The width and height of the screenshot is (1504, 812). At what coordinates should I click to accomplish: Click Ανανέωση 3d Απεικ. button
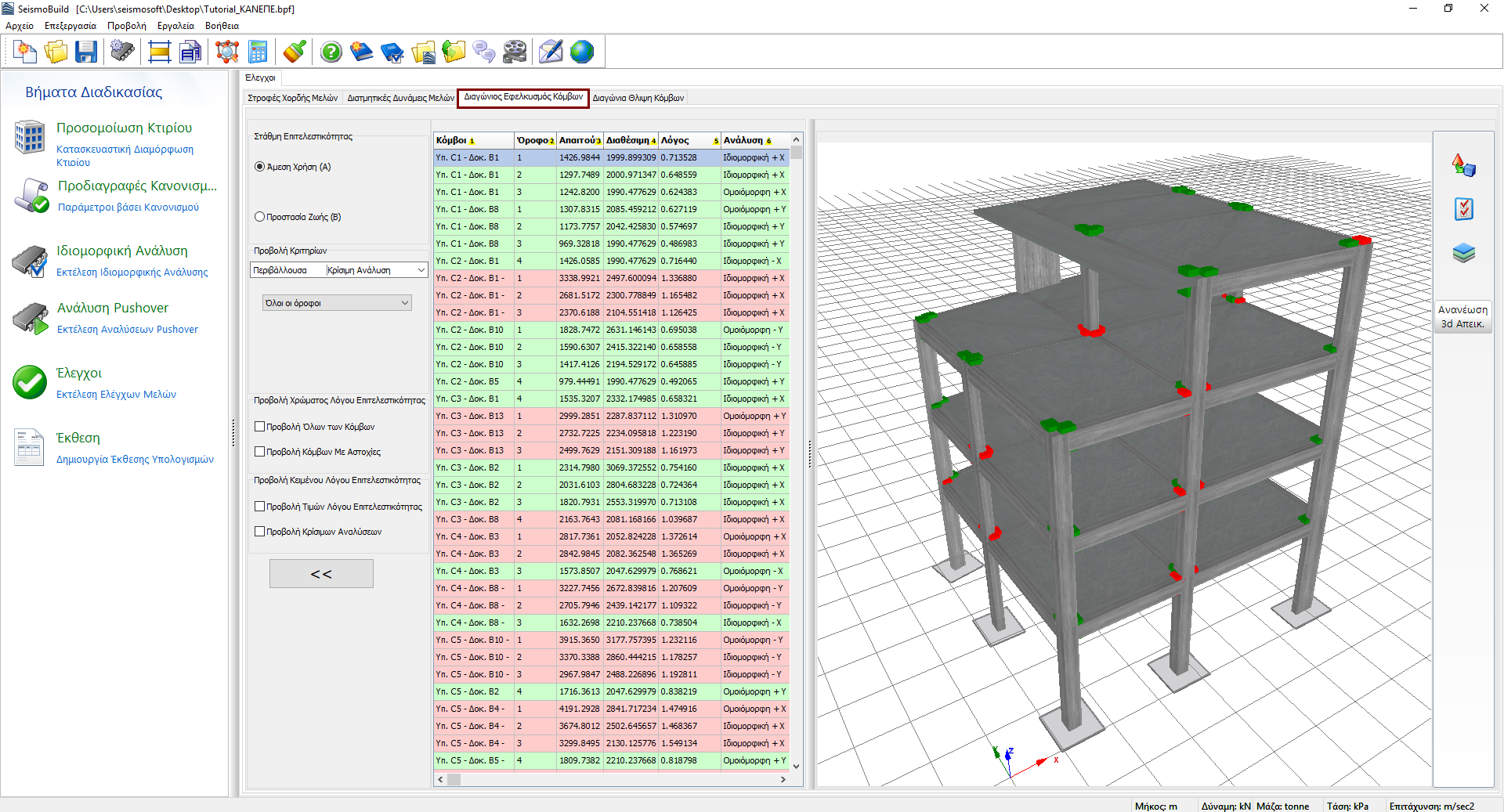(1462, 316)
